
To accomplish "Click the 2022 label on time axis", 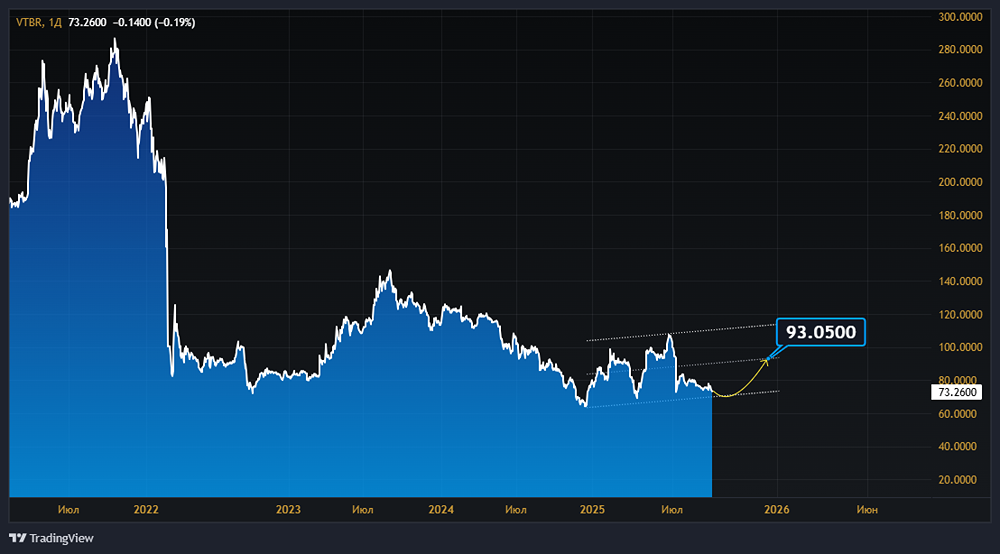I will pyautogui.click(x=146, y=509).
